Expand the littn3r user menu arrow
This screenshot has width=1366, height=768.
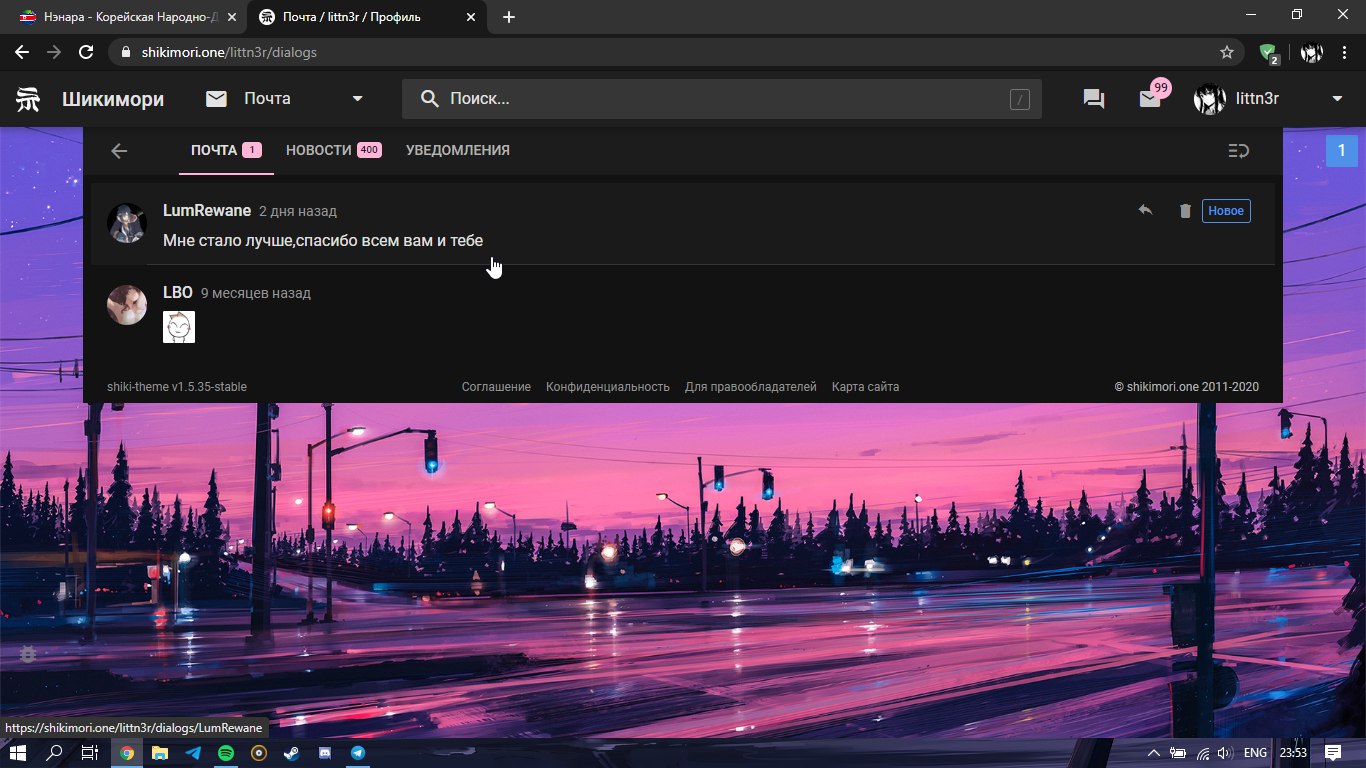[1337, 99]
